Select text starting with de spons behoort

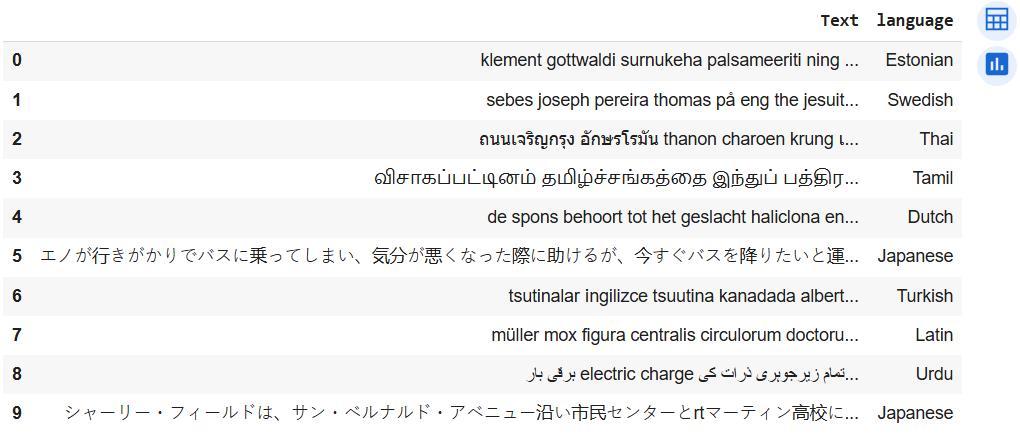click(673, 217)
